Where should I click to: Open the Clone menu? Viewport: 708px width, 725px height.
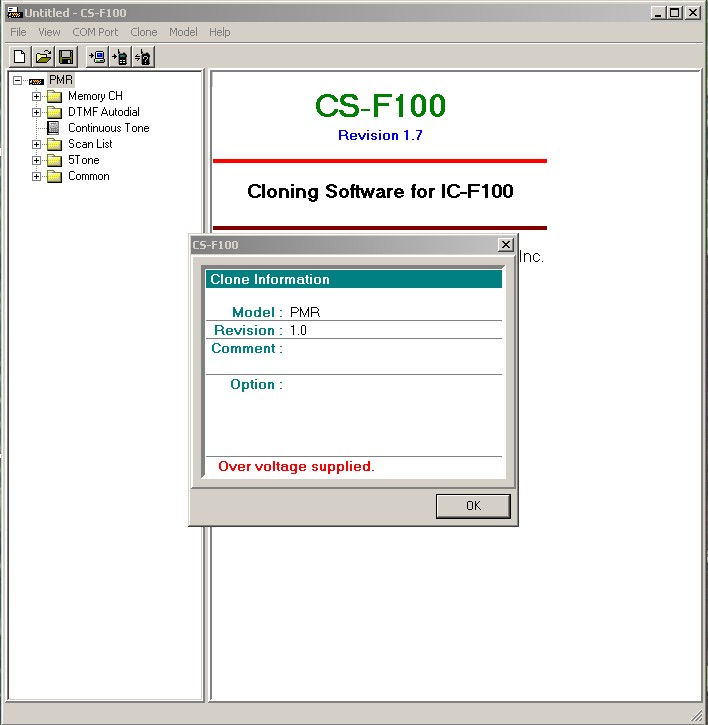[143, 32]
